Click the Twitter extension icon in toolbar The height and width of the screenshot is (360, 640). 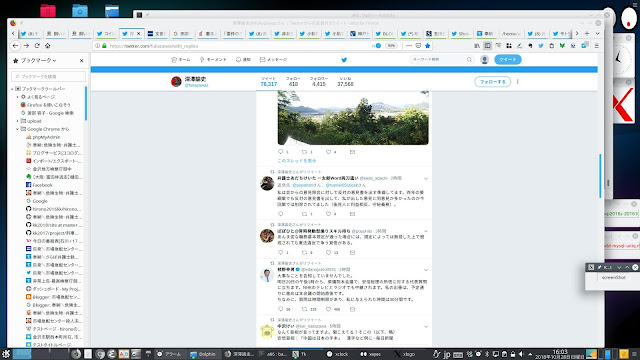click(541, 46)
